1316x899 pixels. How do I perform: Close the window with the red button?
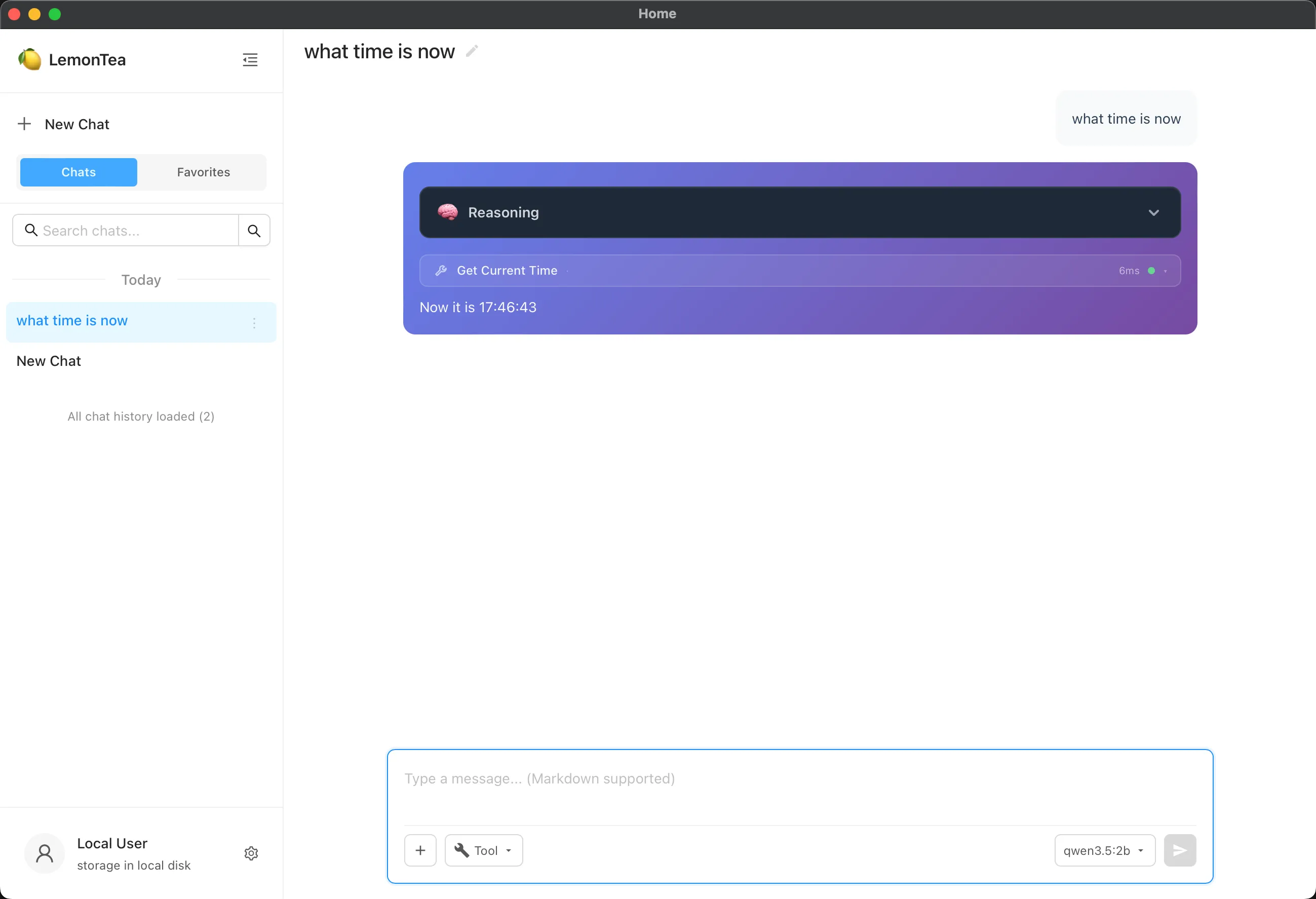[15, 14]
